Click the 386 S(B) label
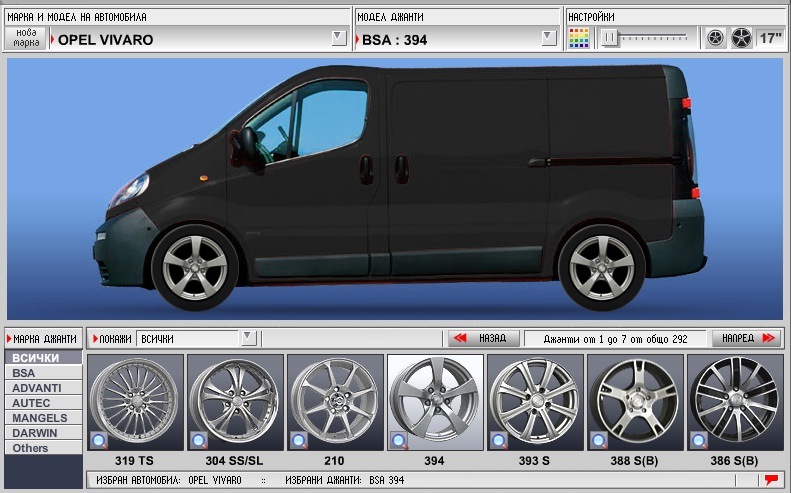Viewport: 791px width, 493px height. click(x=734, y=461)
